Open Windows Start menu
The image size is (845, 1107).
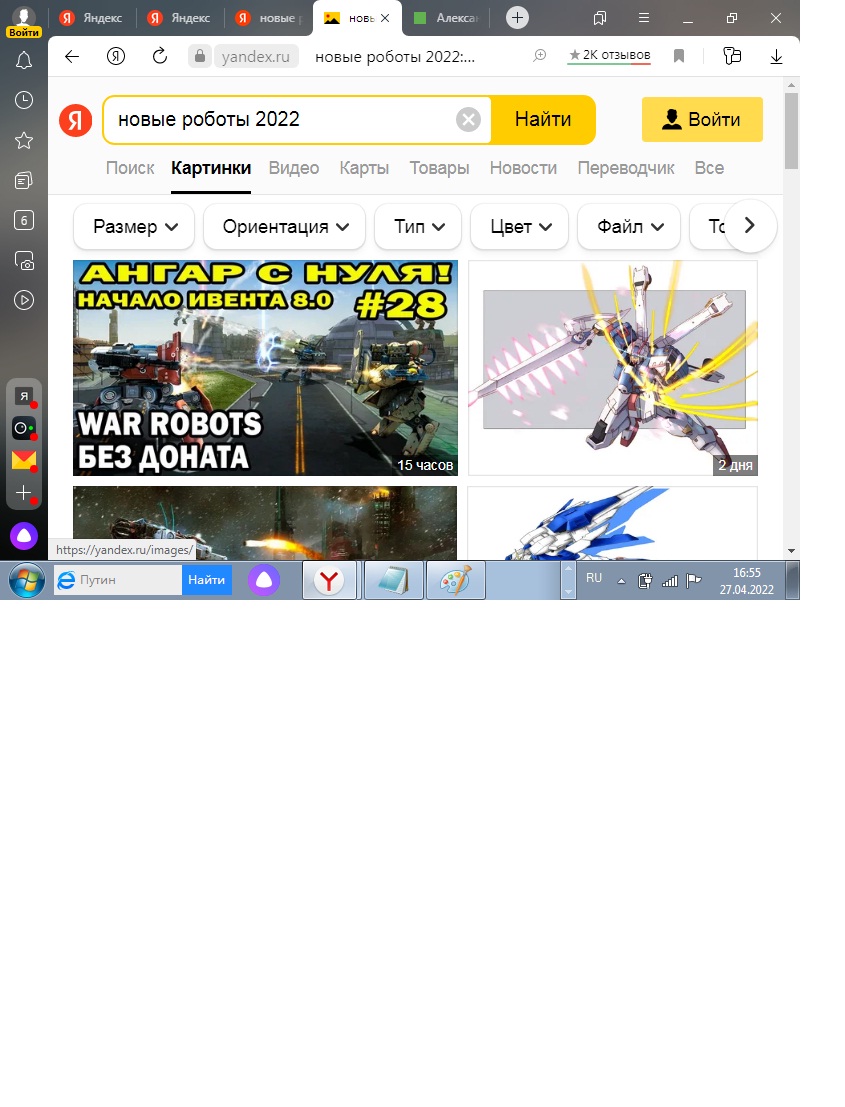[x=27, y=580]
